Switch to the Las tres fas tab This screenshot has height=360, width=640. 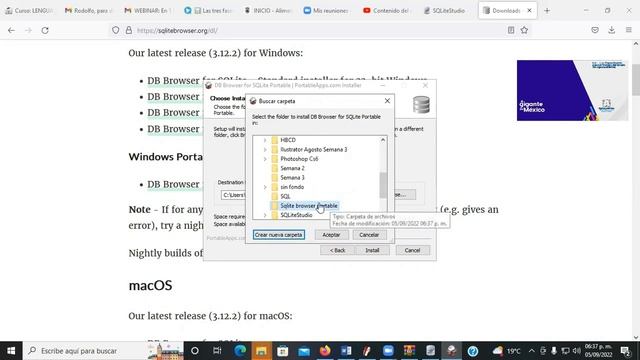pos(208,11)
